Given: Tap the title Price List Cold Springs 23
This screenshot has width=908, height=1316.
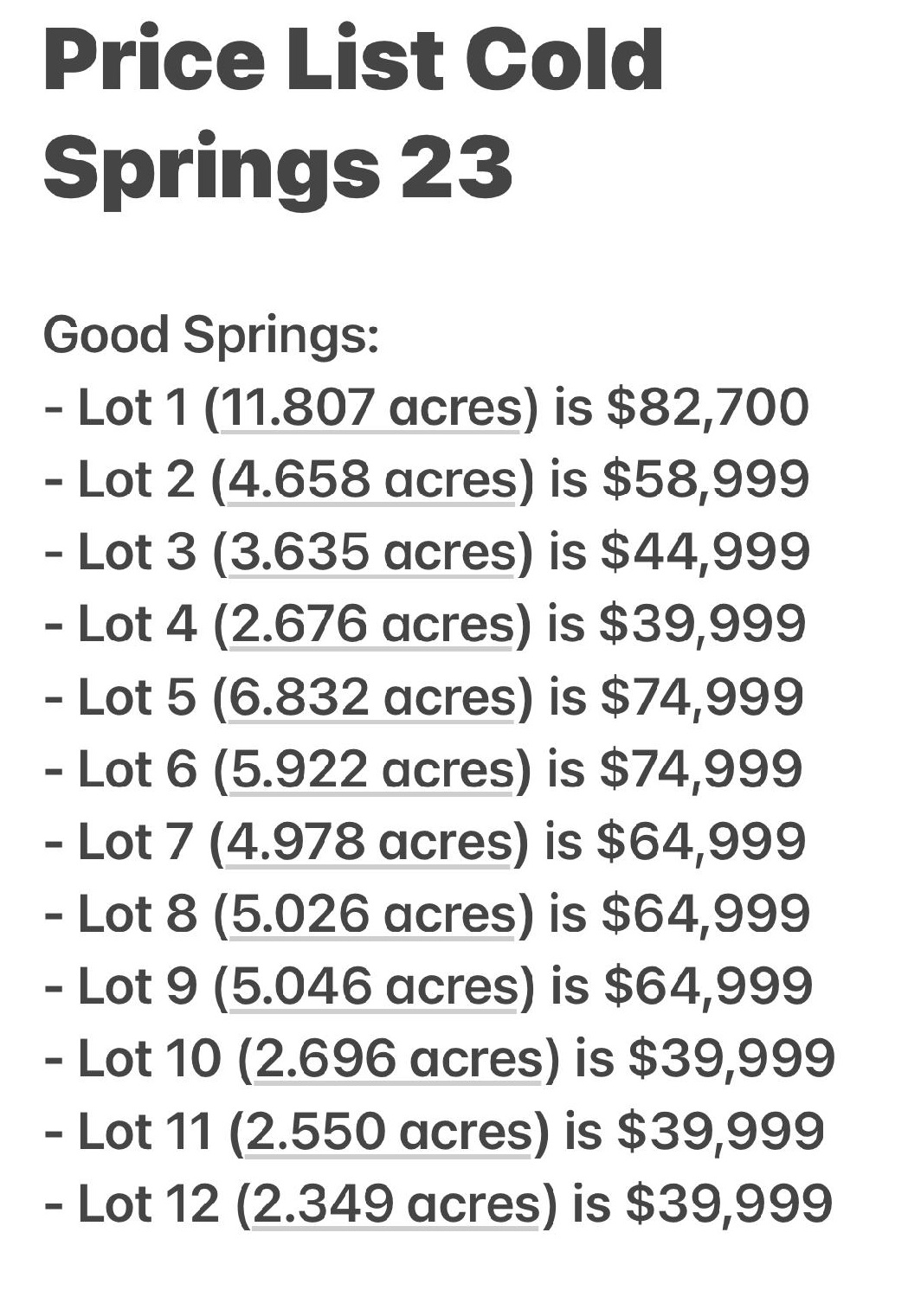Looking at the screenshot, I should pyautogui.click(x=353, y=112).
